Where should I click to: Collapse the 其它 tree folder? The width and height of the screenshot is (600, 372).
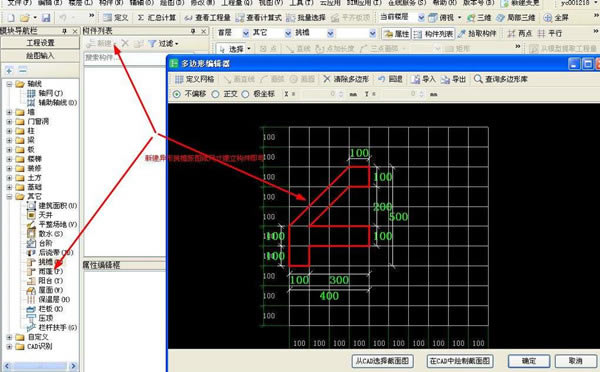[x=9, y=197]
